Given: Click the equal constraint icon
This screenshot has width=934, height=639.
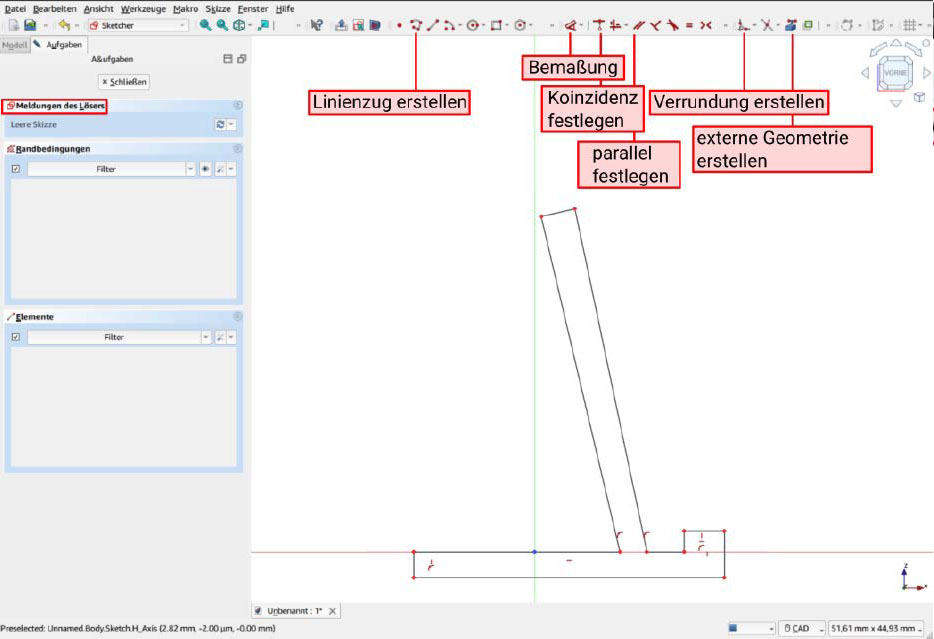Looking at the screenshot, I should tap(689, 25).
